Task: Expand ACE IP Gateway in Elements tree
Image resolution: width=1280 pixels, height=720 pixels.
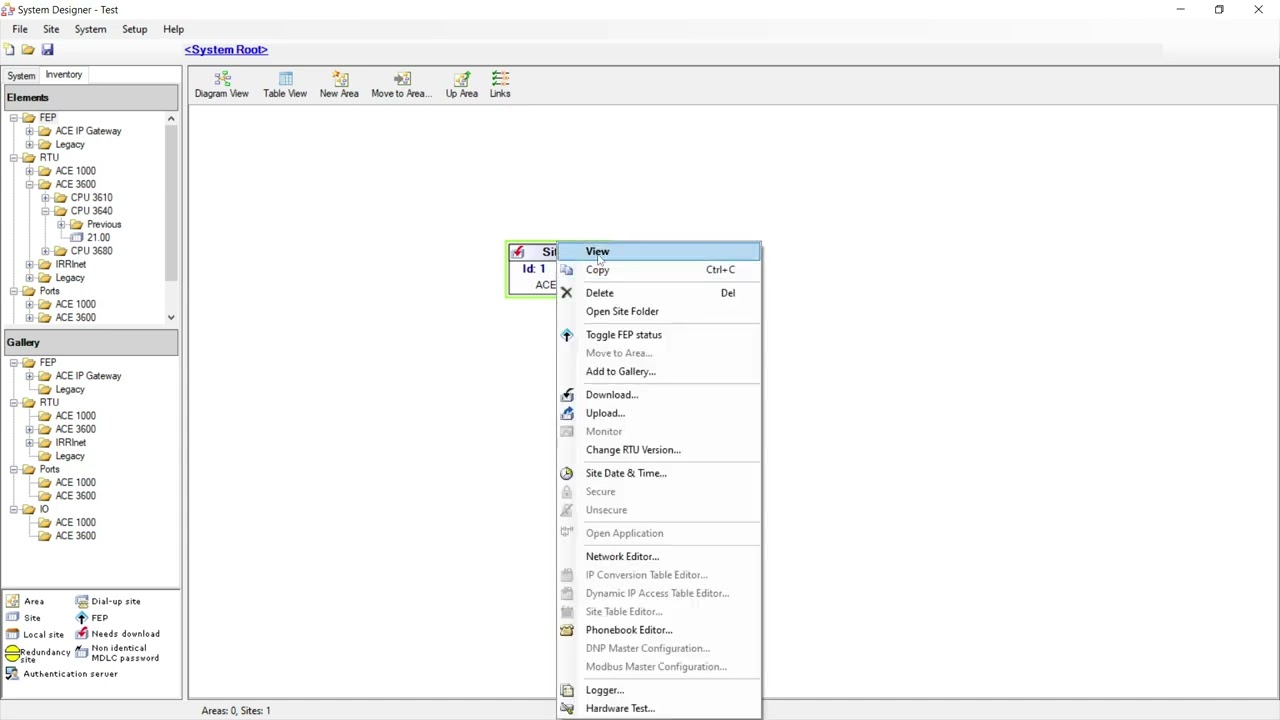Action: [30, 131]
